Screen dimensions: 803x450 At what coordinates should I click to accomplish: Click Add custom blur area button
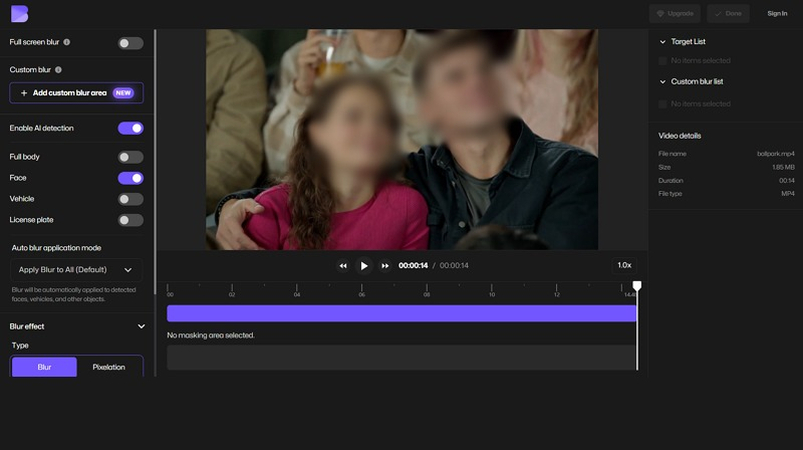point(76,93)
